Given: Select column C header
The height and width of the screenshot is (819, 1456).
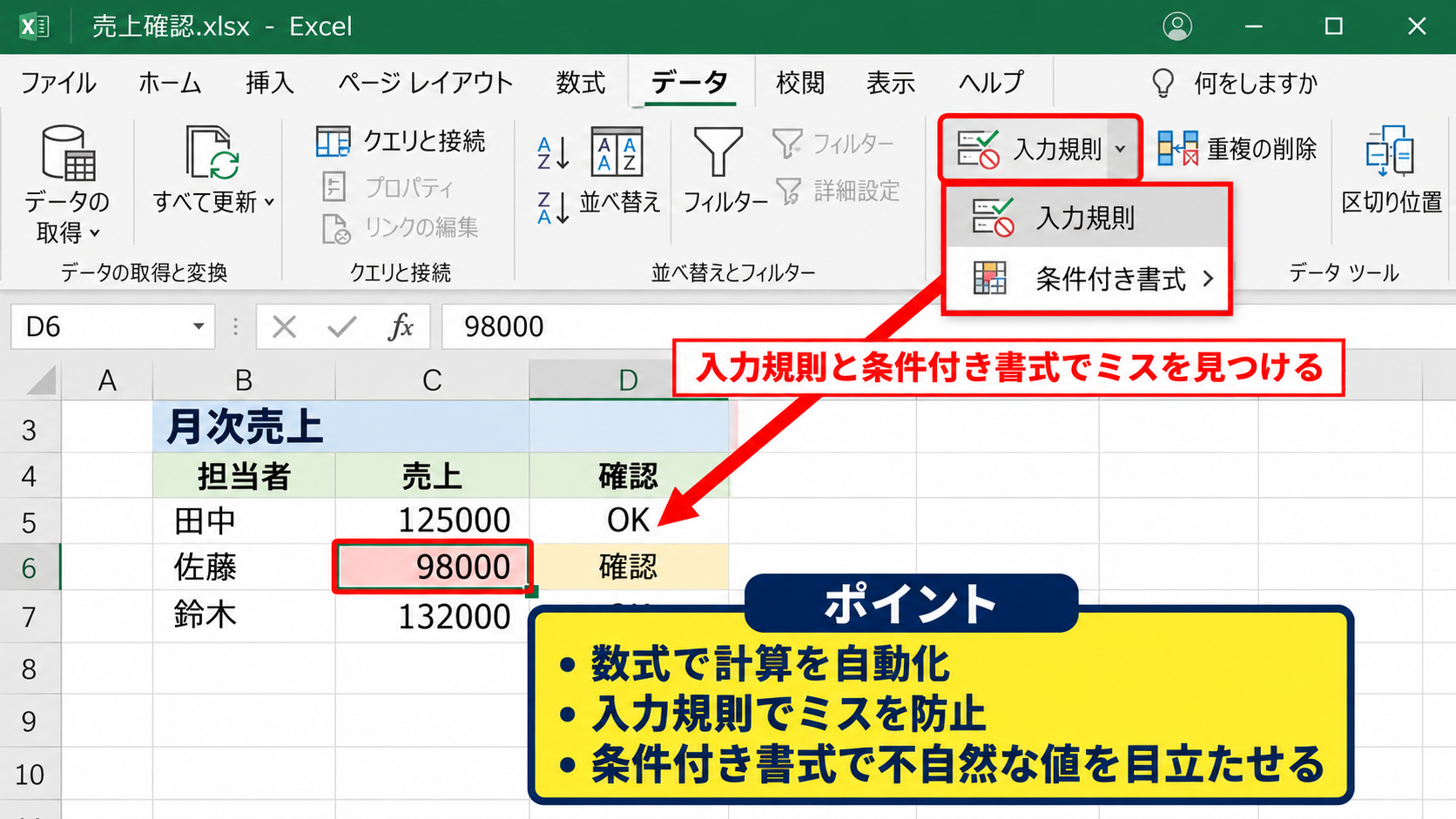Looking at the screenshot, I should coord(432,380).
